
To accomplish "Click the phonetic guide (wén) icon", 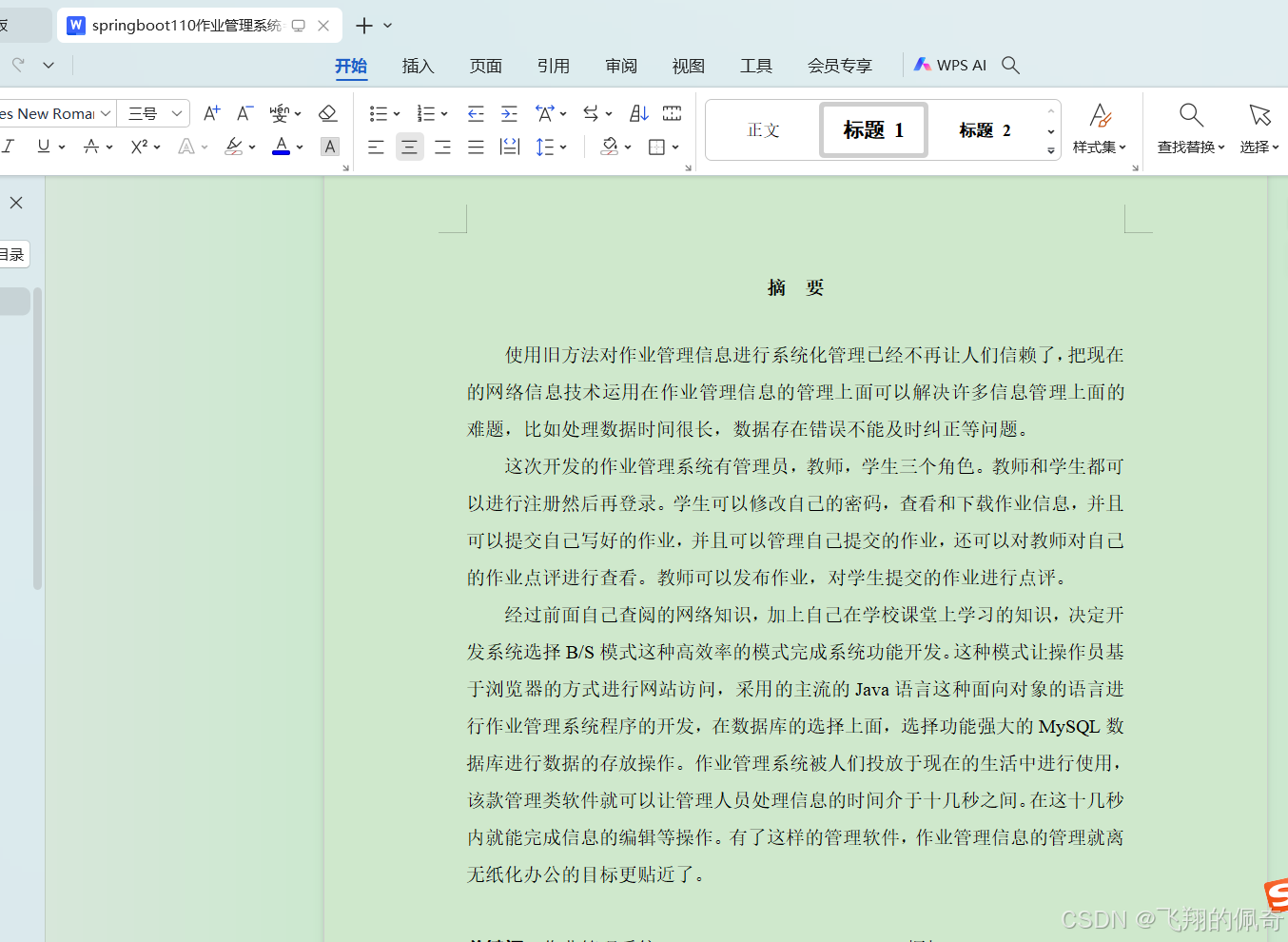I will coord(279,113).
